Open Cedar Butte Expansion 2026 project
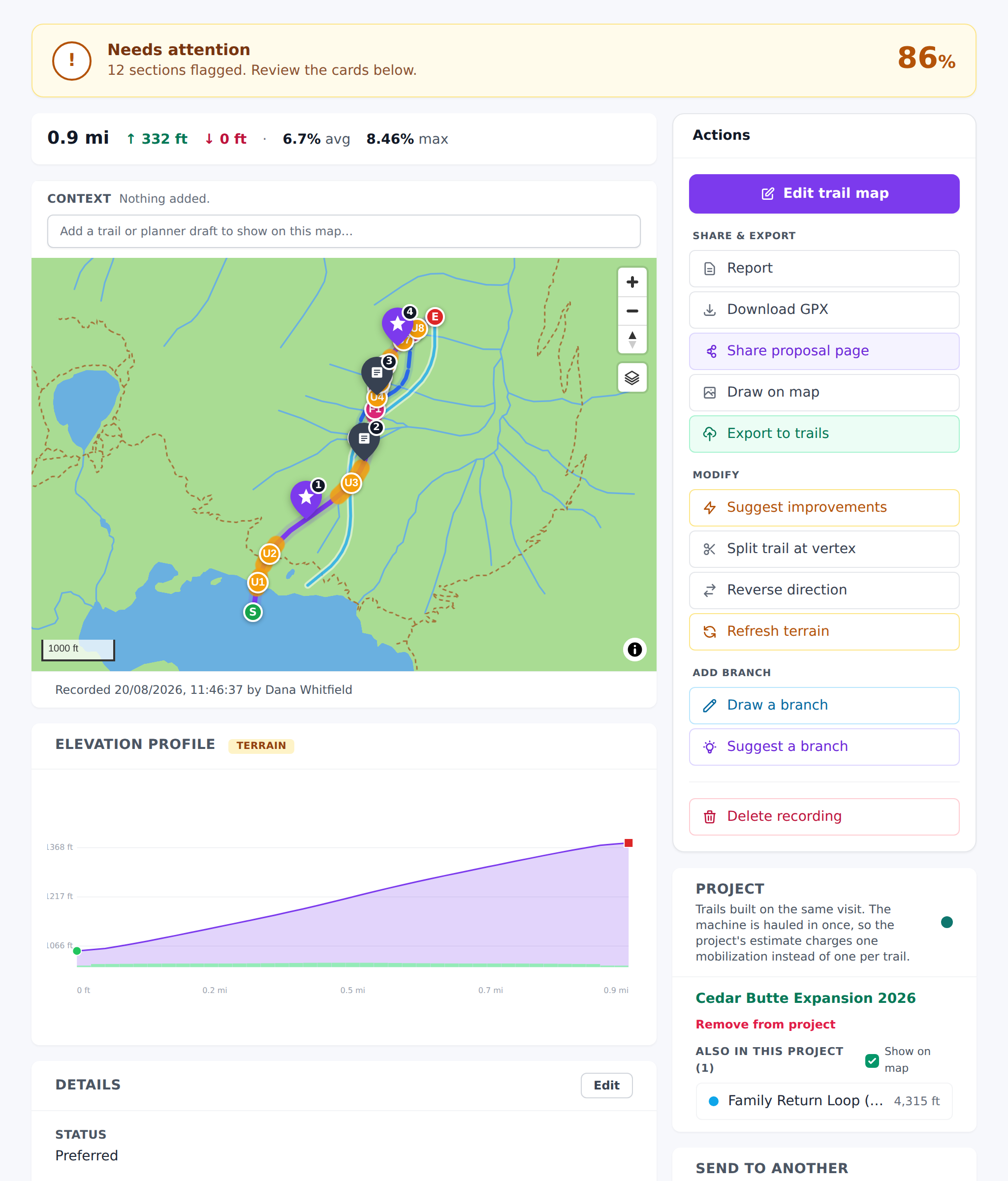The height and width of the screenshot is (1181, 1008). point(805,998)
